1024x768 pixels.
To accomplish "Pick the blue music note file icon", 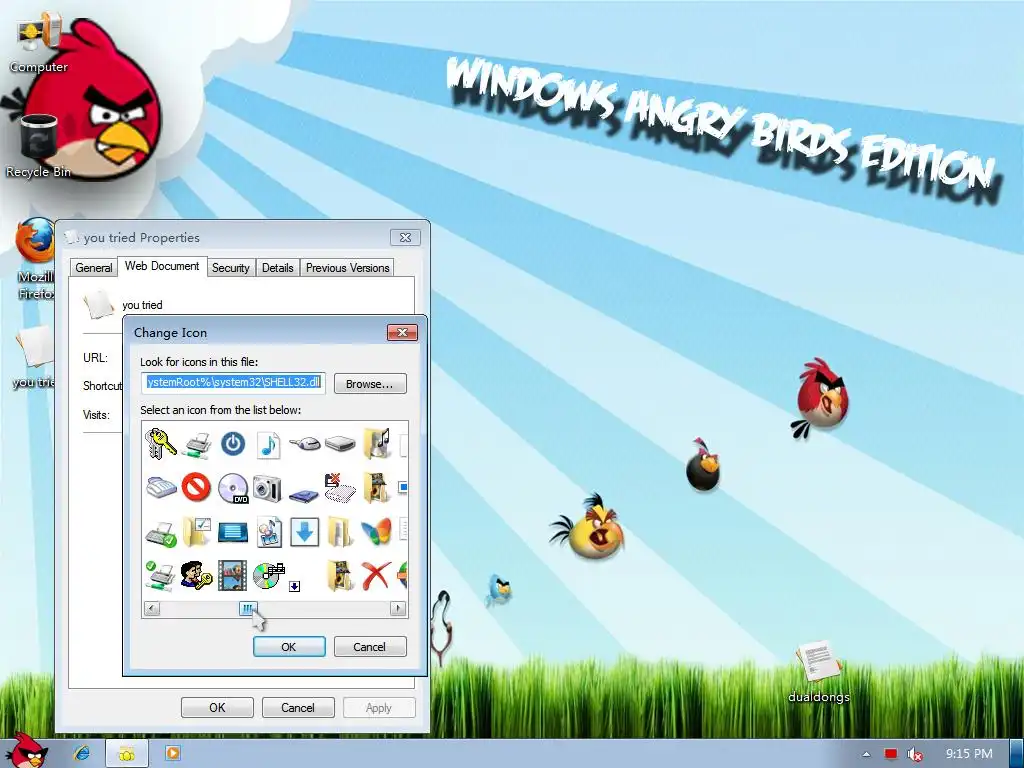I will click(268, 444).
